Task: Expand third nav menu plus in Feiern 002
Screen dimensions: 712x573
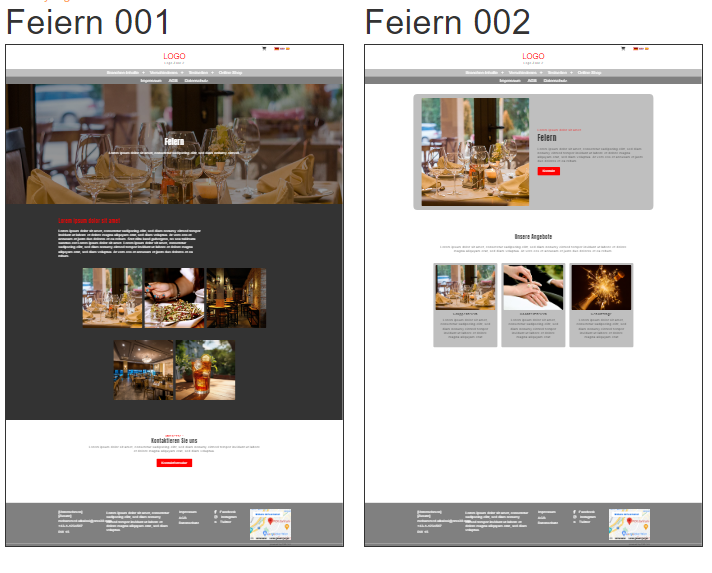Action: click(571, 73)
